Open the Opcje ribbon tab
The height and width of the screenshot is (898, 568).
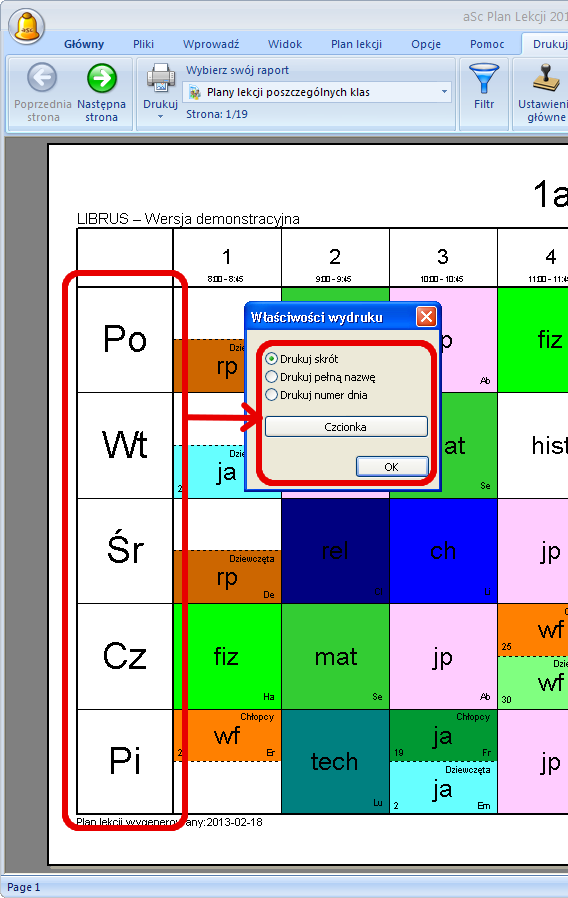tap(426, 44)
